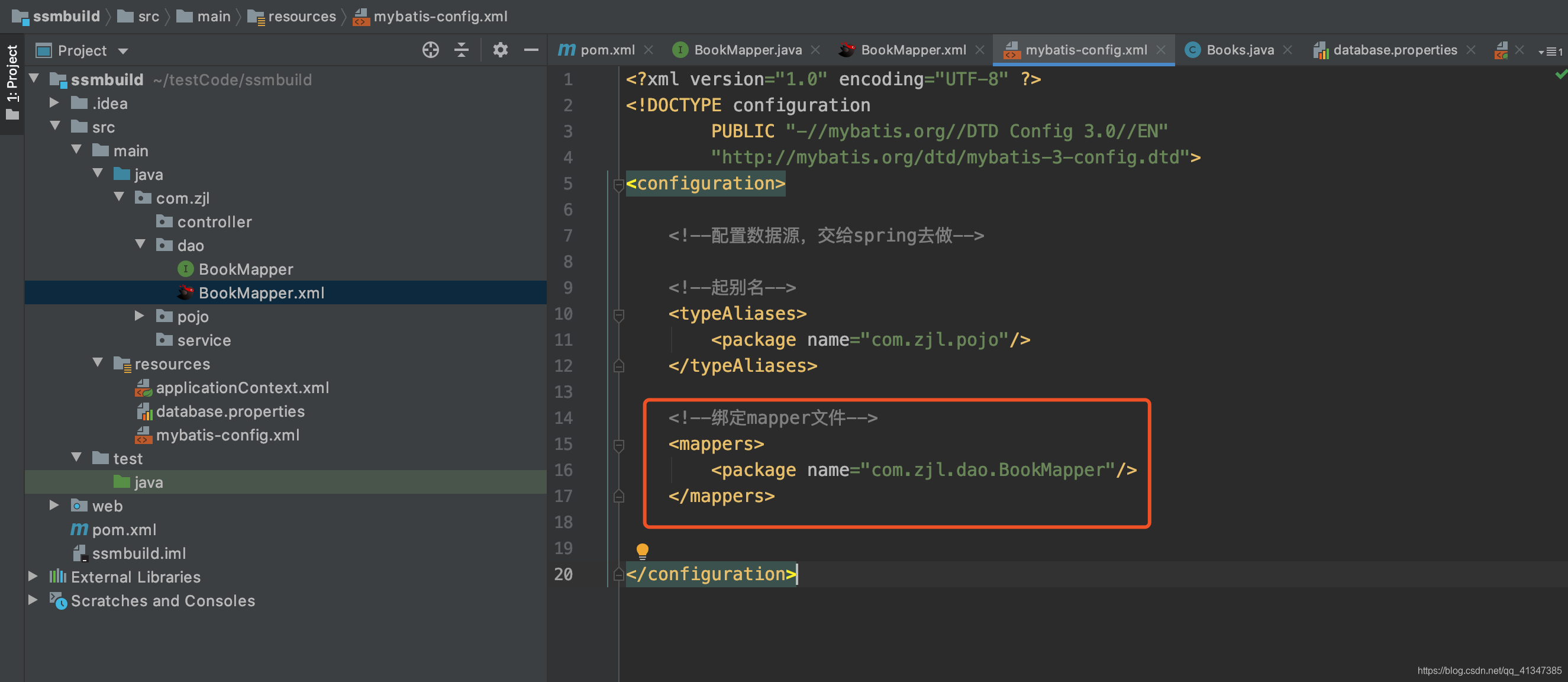Collapse the ssmbuild project root
Screen dimensions: 1568x682
click(34, 79)
